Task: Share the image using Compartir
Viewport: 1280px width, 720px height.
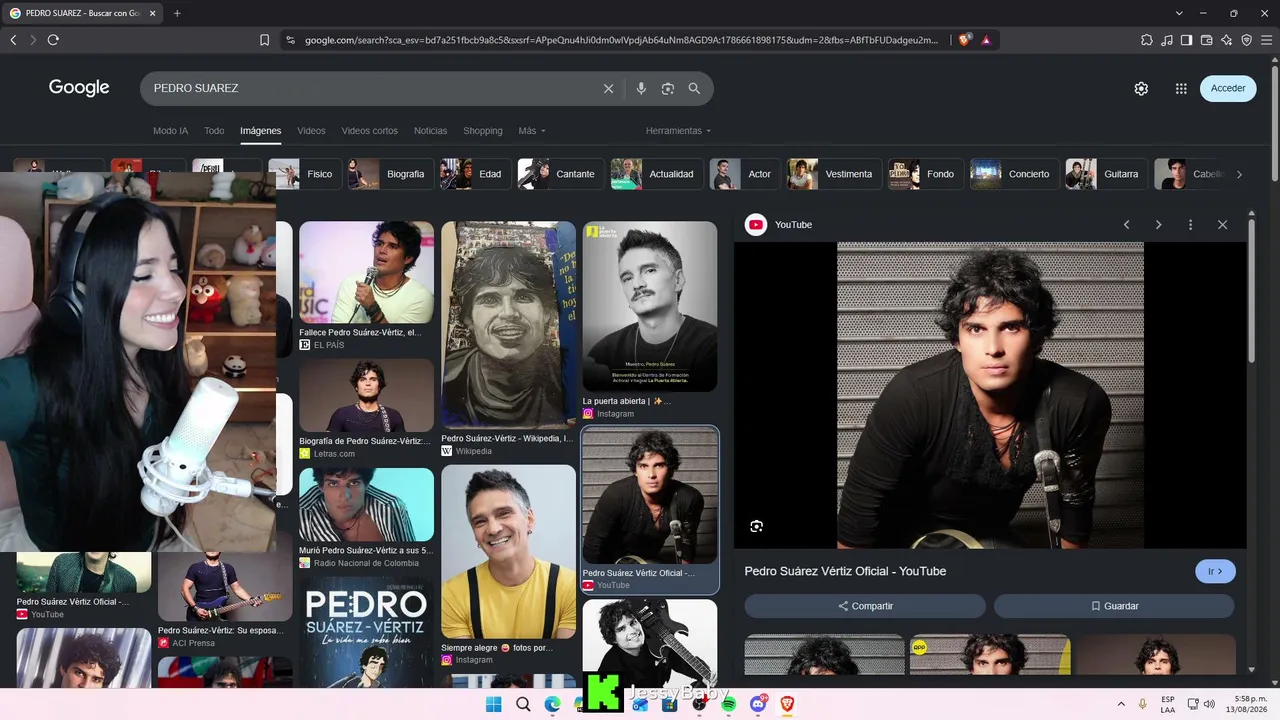Action: [x=865, y=606]
